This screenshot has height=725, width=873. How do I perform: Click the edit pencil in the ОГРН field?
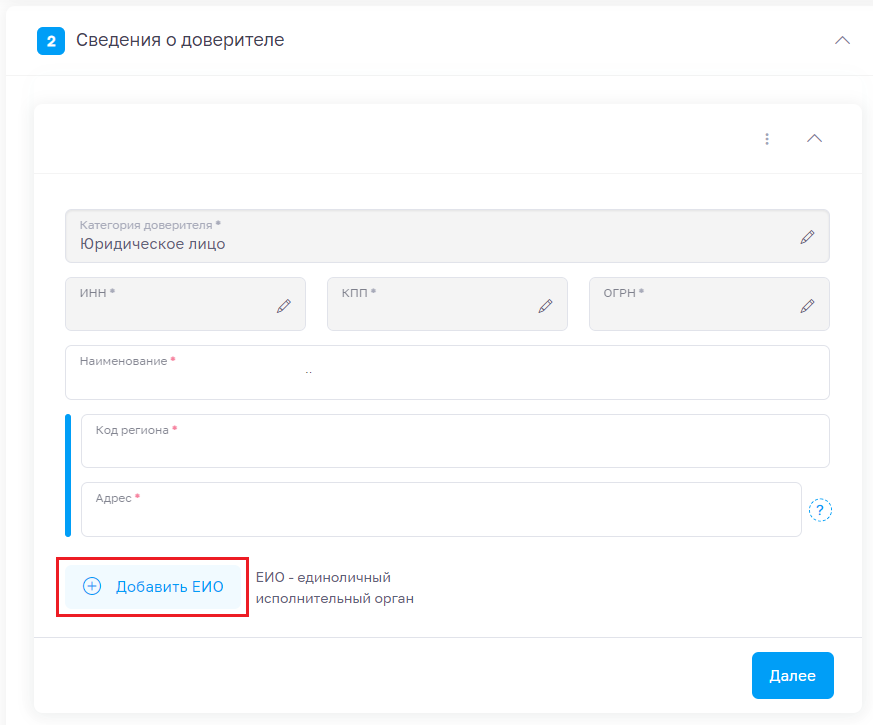click(x=807, y=306)
